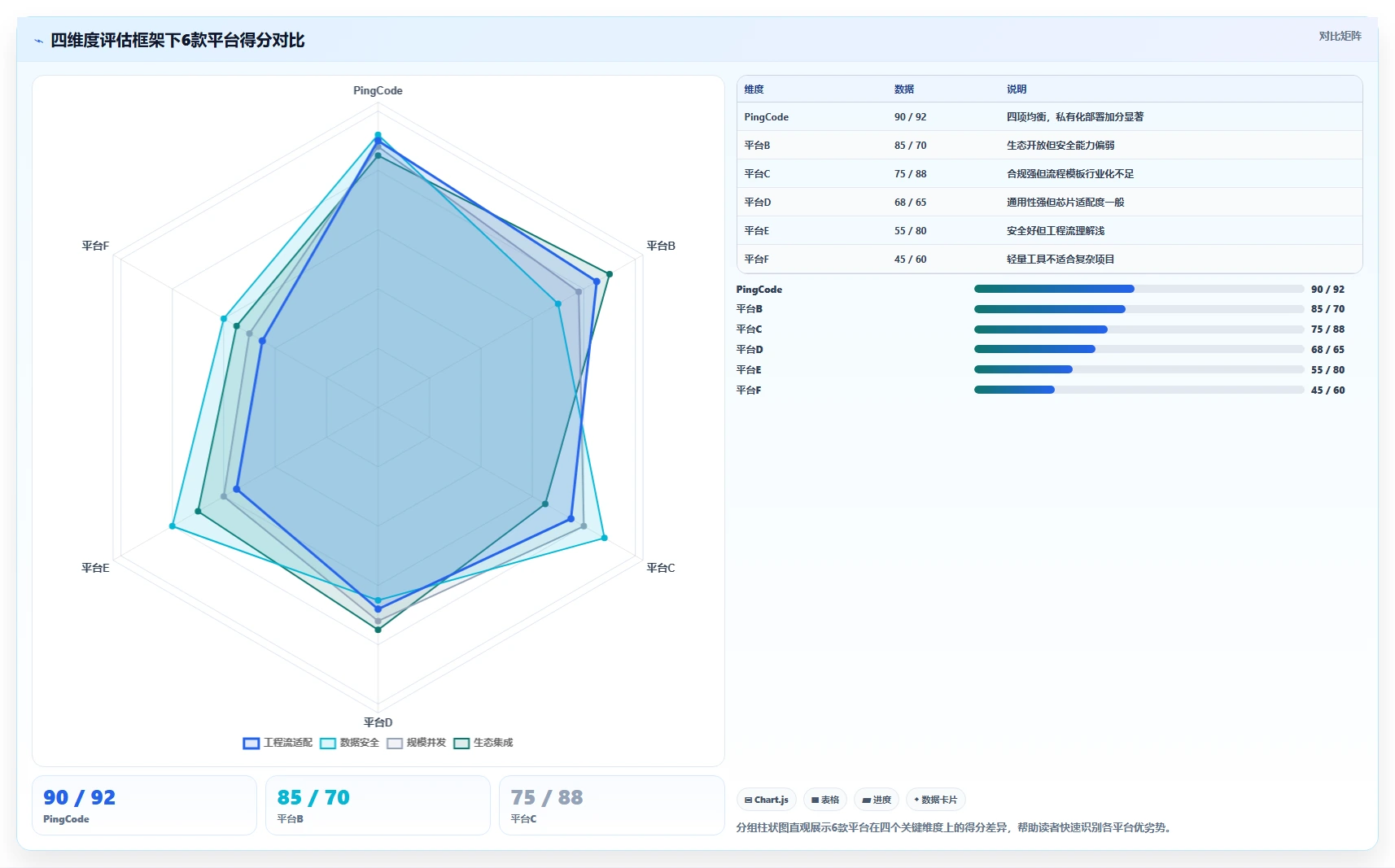Click 45 / 60 right of the progress bar
Screen dimensions: 1395x868
tap(1327, 390)
